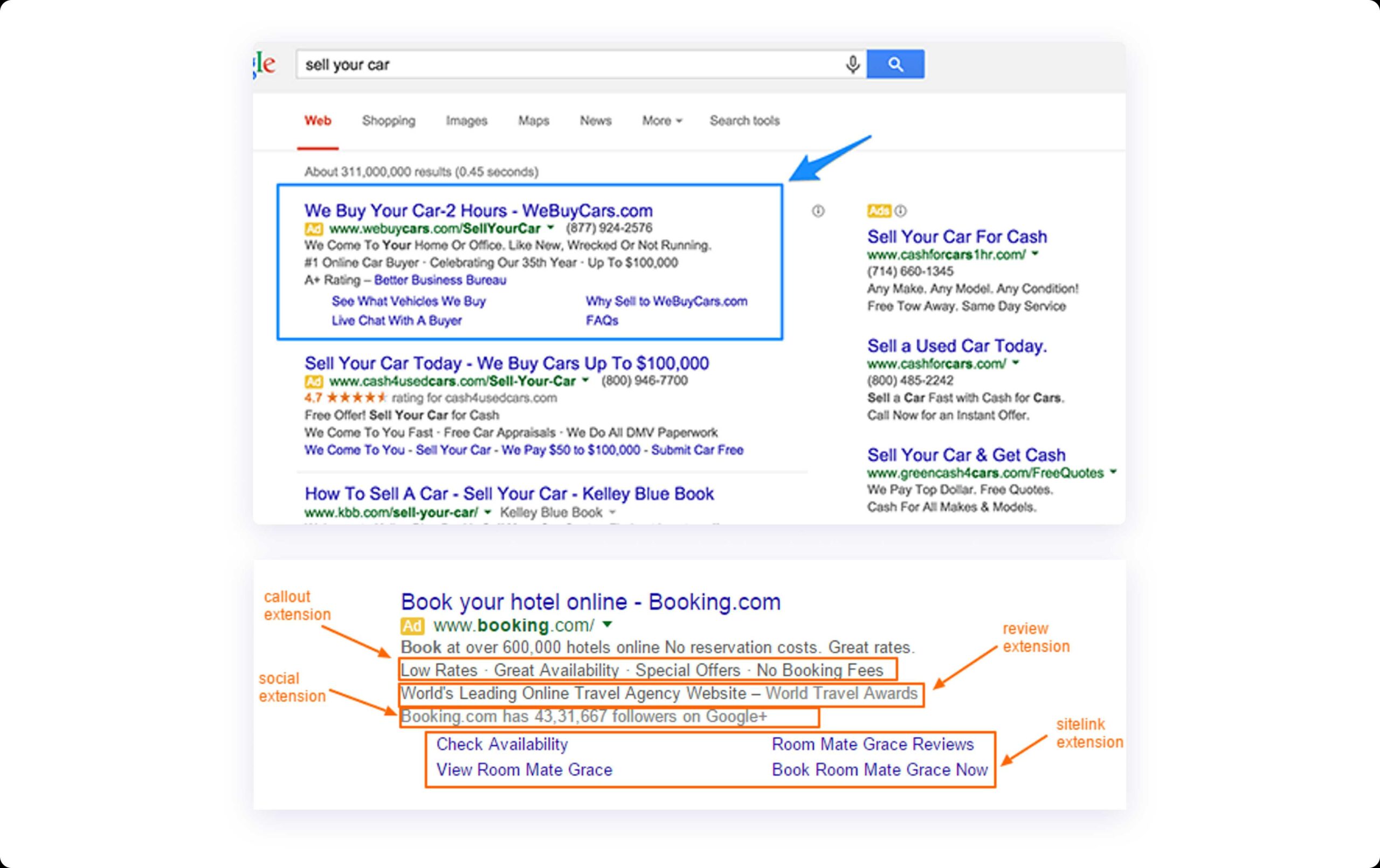This screenshot has width=1380, height=868.
Task: Click the Sell Your Car For Cash ad title
Action: pyautogui.click(x=956, y=237)
